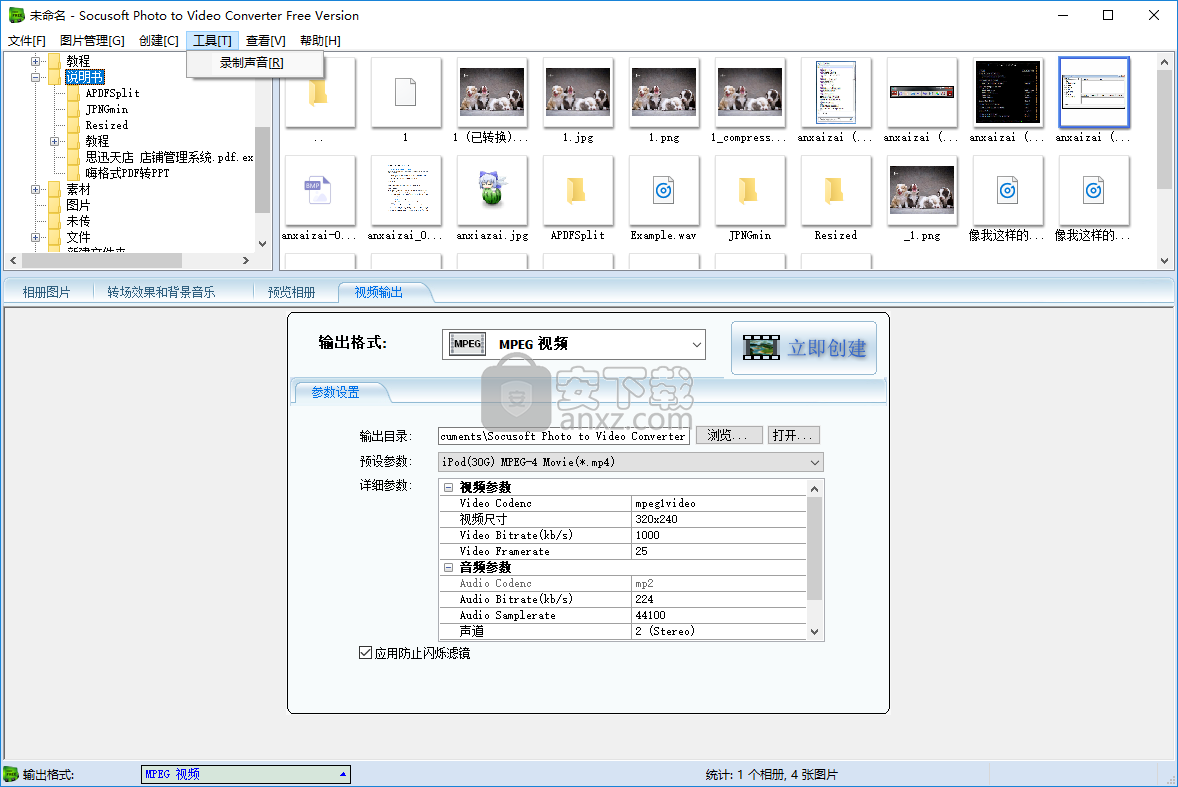1178x787 pixels.
Task: Click the output directory path field
Action: [563, 436]
